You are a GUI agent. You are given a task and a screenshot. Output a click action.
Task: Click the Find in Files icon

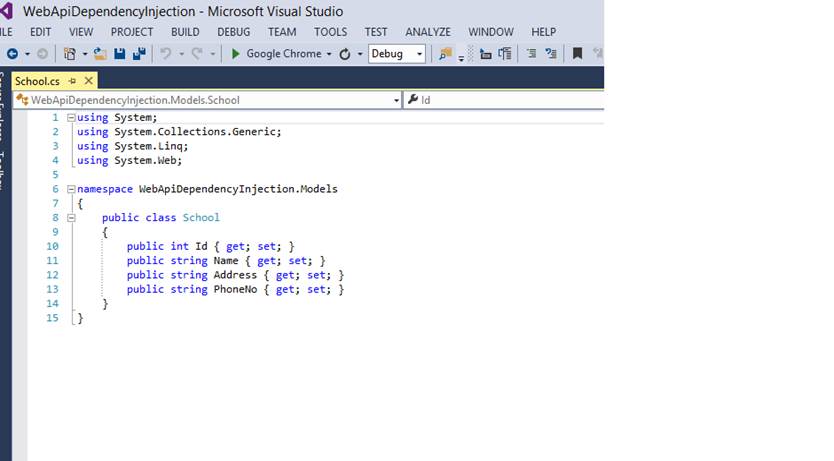(446, 54)
